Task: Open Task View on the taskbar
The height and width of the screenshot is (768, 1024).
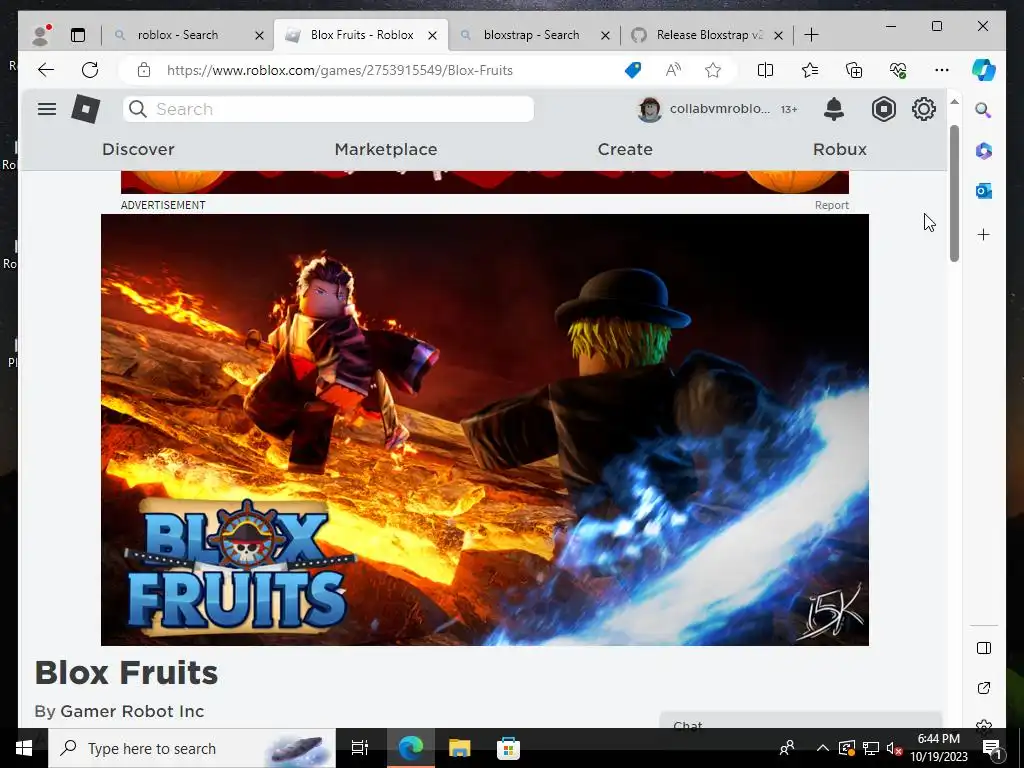Action: (x=360, y=748)
